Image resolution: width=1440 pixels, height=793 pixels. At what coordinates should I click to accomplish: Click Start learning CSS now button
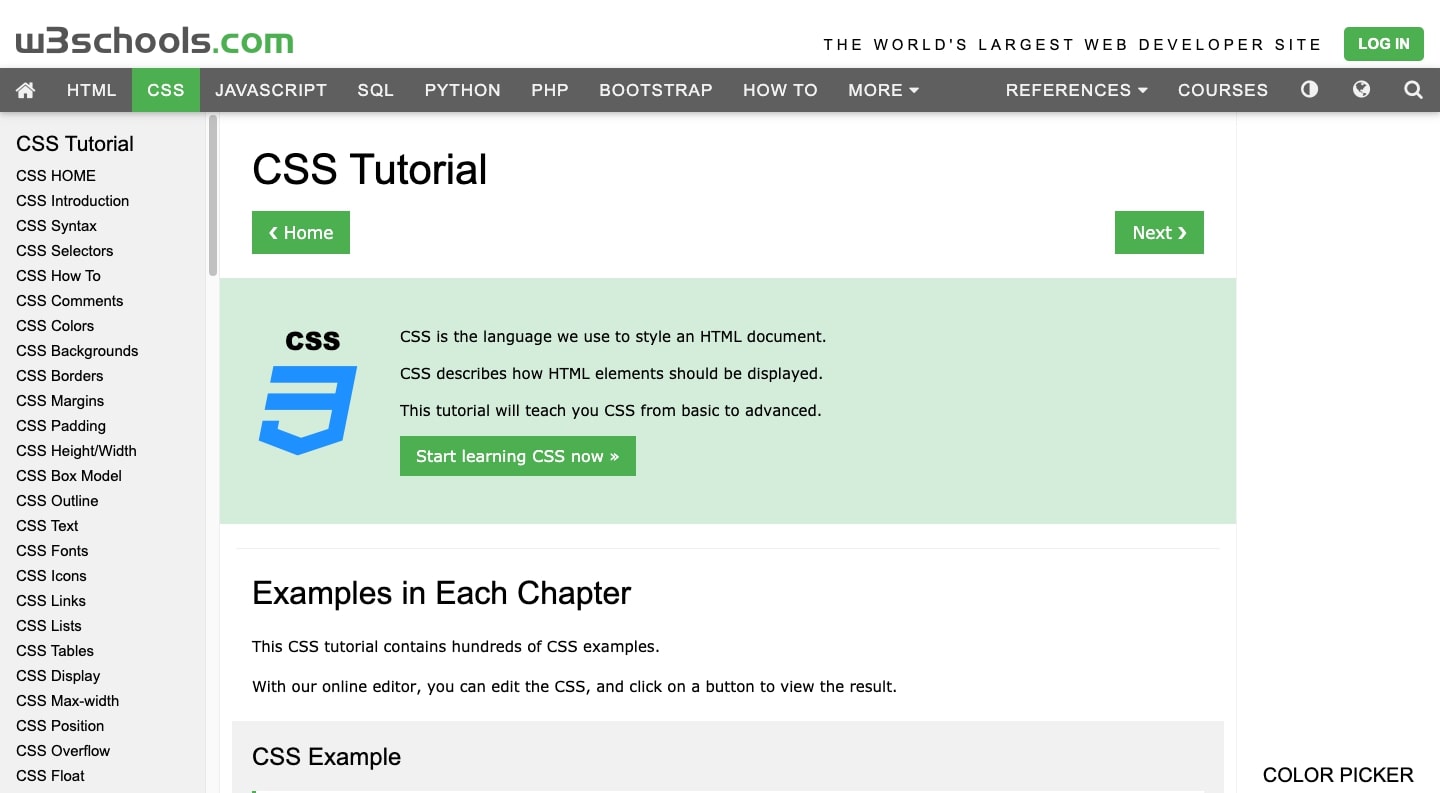point(518,456)
